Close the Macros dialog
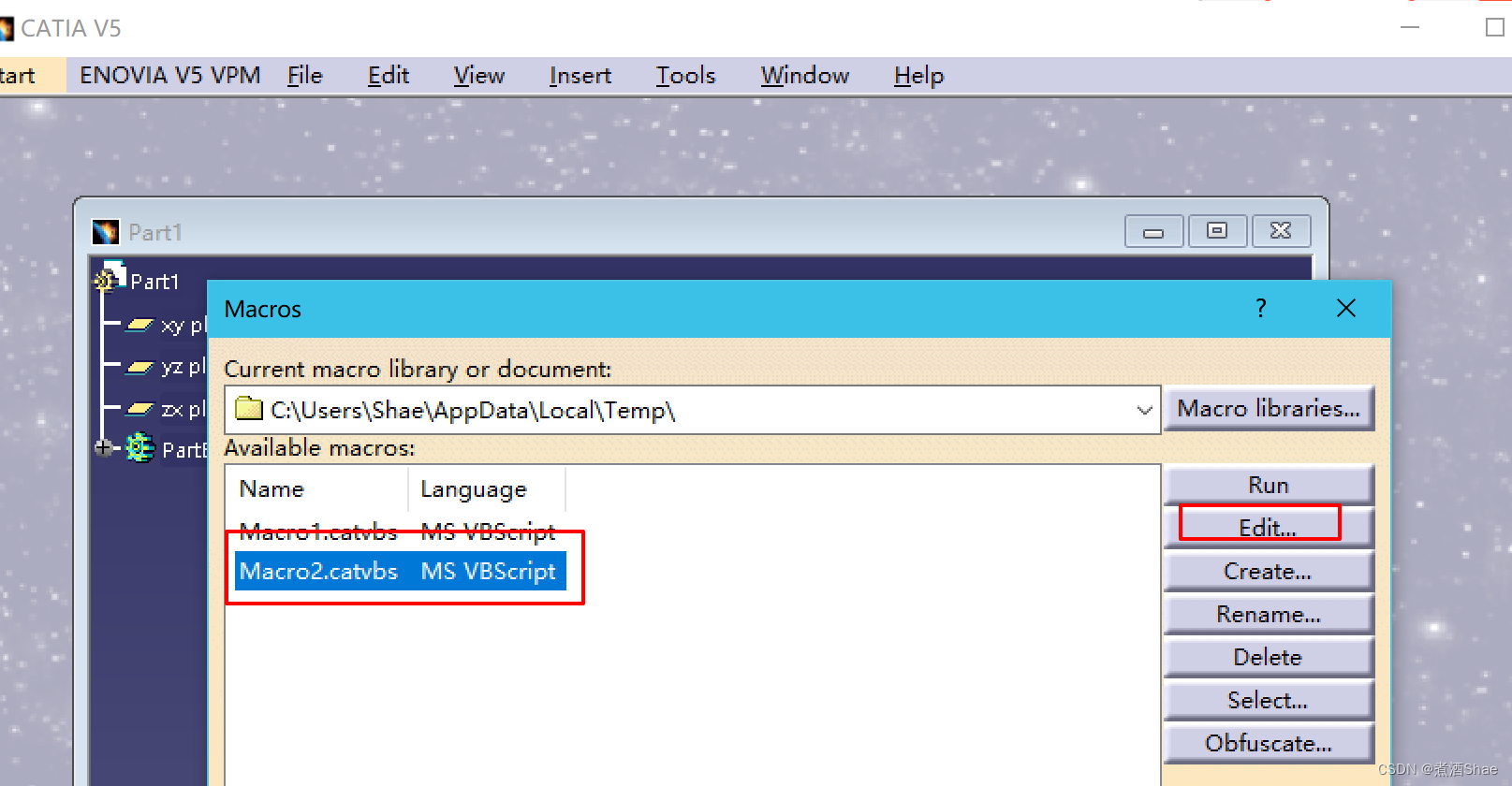Image resolution: width=1512 pixels, height=786 pixels. click(1346, 308)
